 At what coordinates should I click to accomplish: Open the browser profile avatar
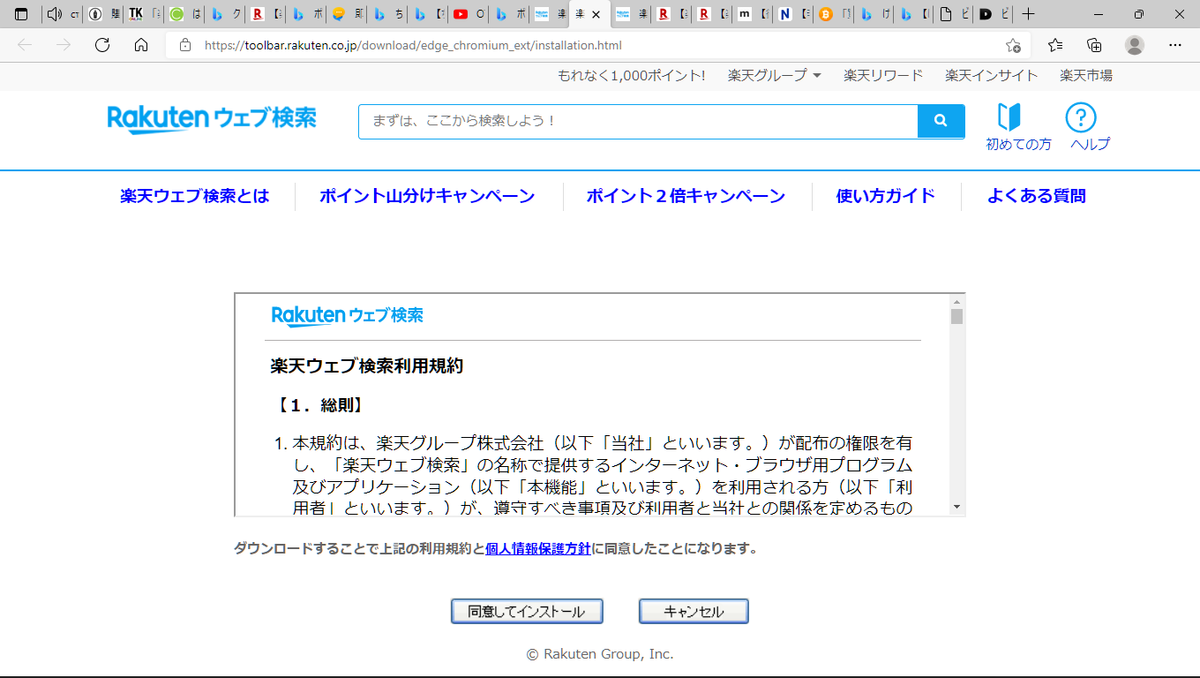pos(1134,45)
